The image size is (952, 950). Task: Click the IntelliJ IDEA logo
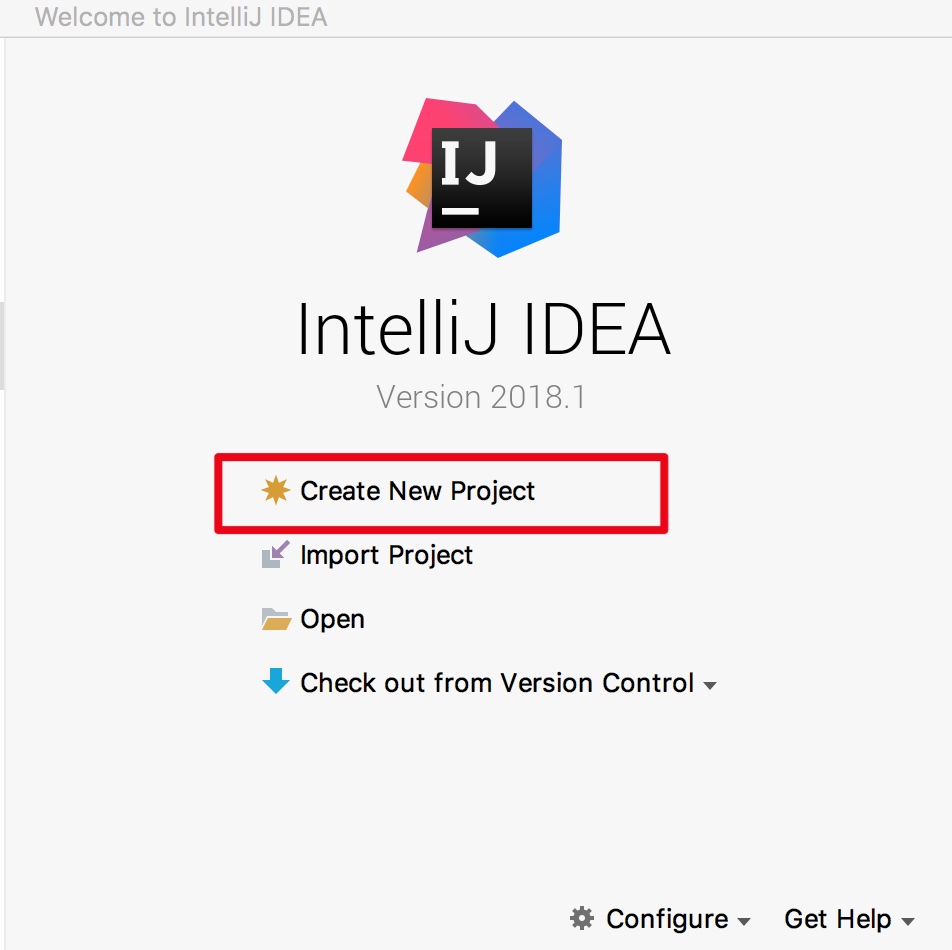[x=482, y=178]
